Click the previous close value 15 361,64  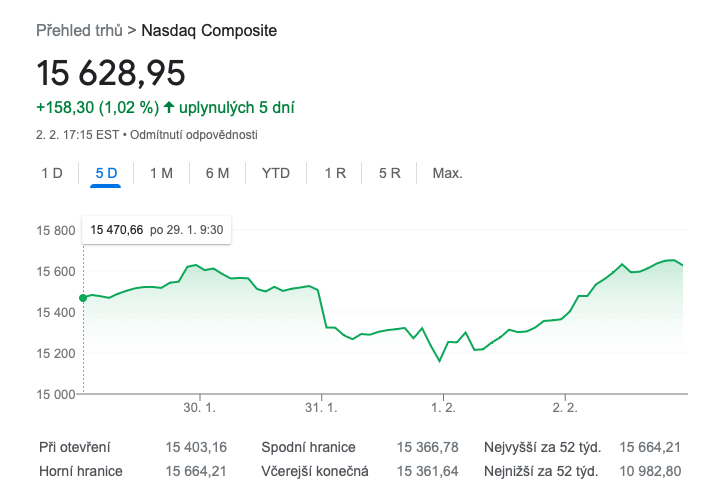tap(428, 472)
